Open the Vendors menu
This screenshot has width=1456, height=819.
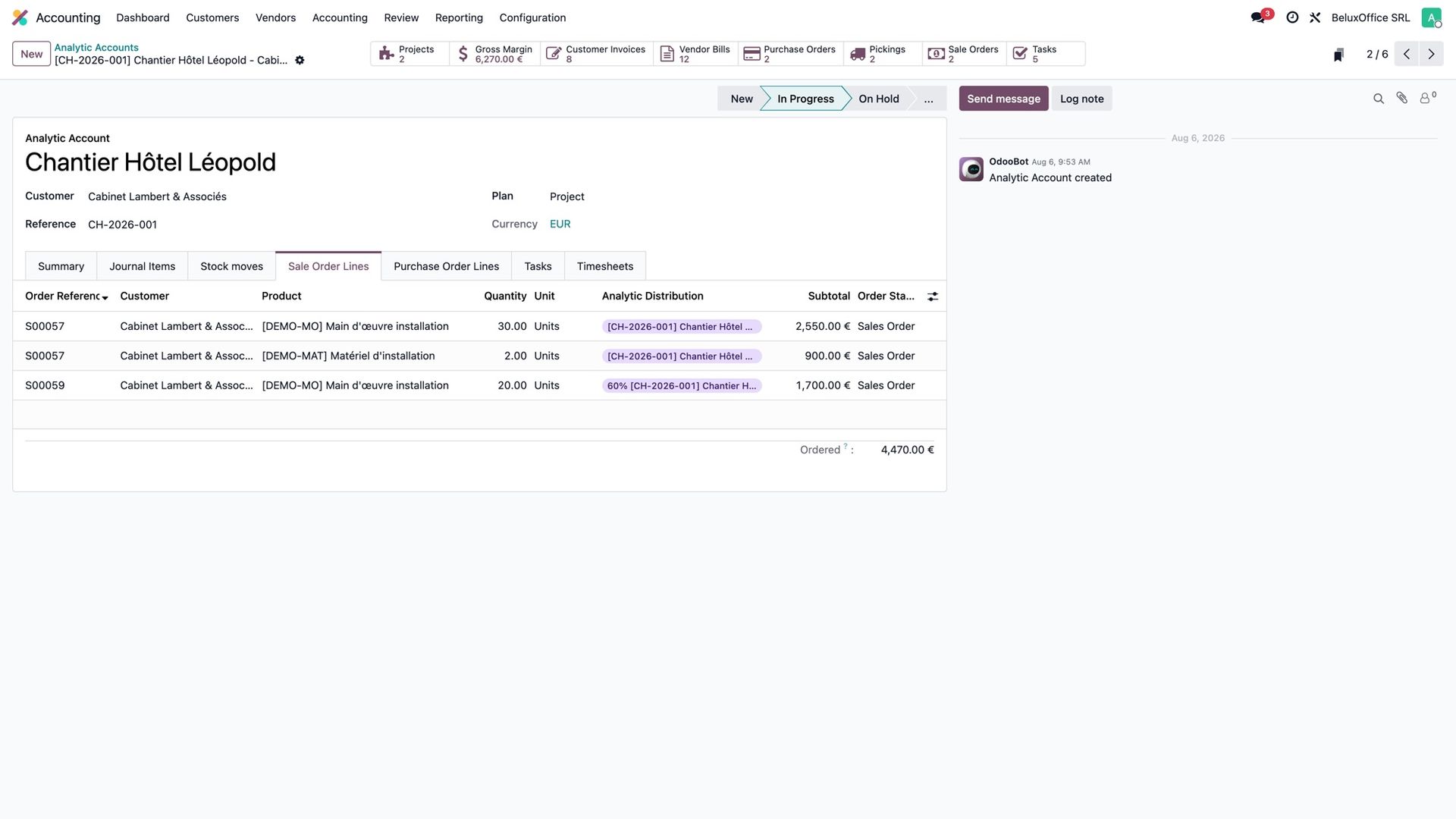pyautogui.click(x=275, y=17)
